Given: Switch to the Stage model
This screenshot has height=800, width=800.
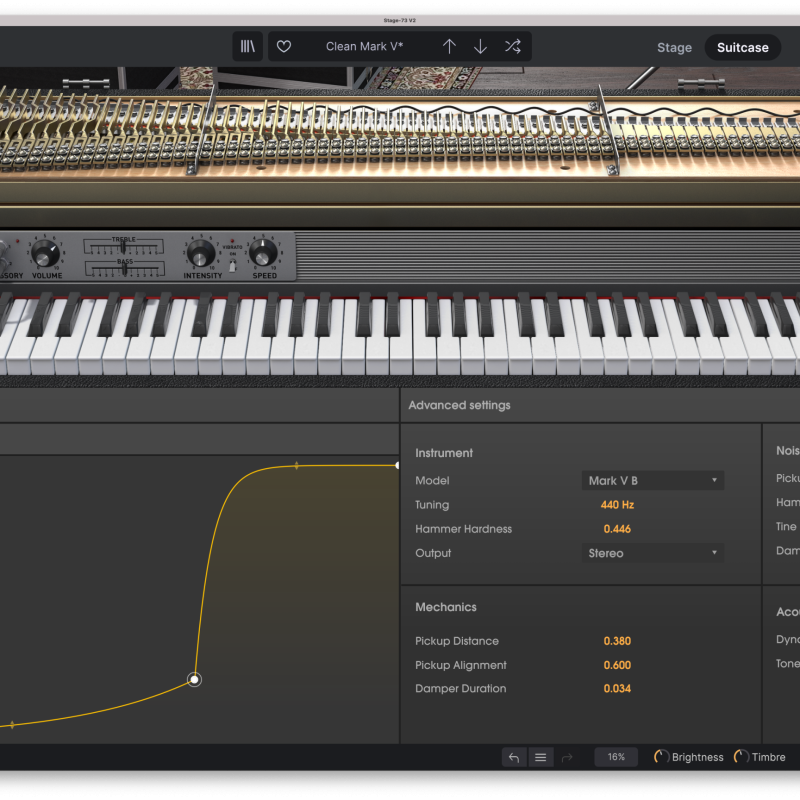Looking at the screenshot, I should coord(674,47).
